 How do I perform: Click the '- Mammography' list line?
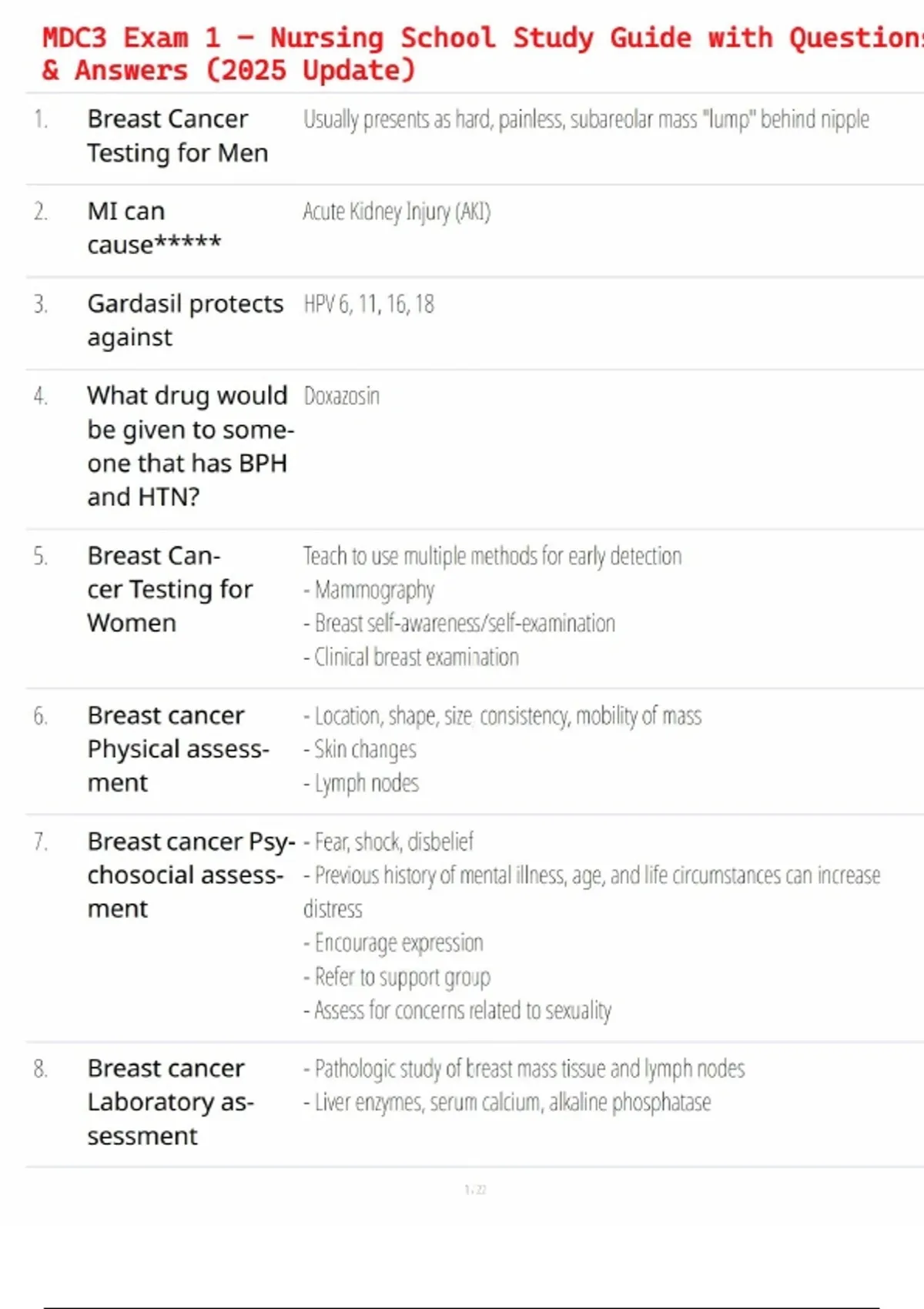point(370,590)
